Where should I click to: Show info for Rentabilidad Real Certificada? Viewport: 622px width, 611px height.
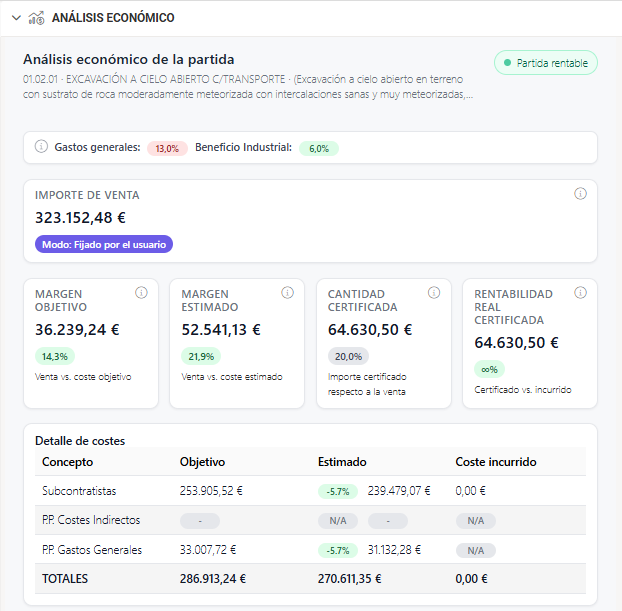click(x=580, y=293)
